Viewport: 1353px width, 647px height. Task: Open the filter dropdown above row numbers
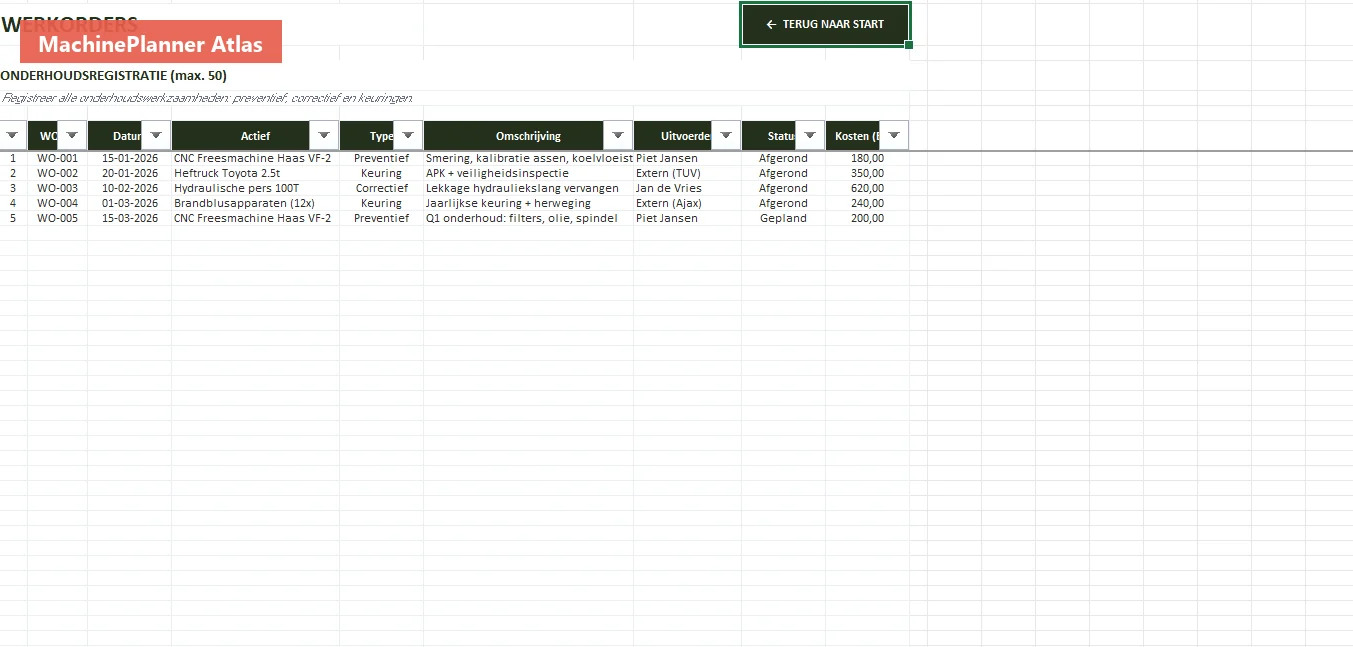click(13, 136)
